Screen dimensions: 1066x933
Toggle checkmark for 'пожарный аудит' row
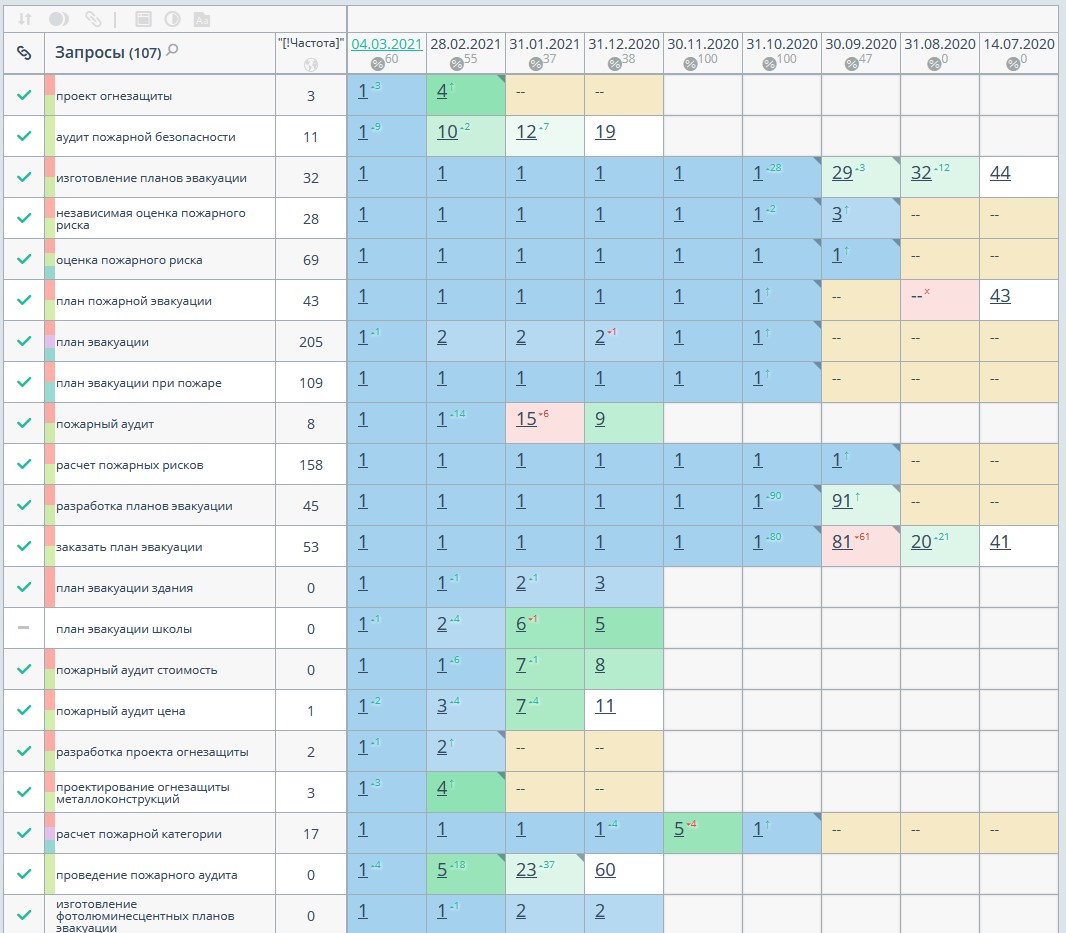click(24, 424)
